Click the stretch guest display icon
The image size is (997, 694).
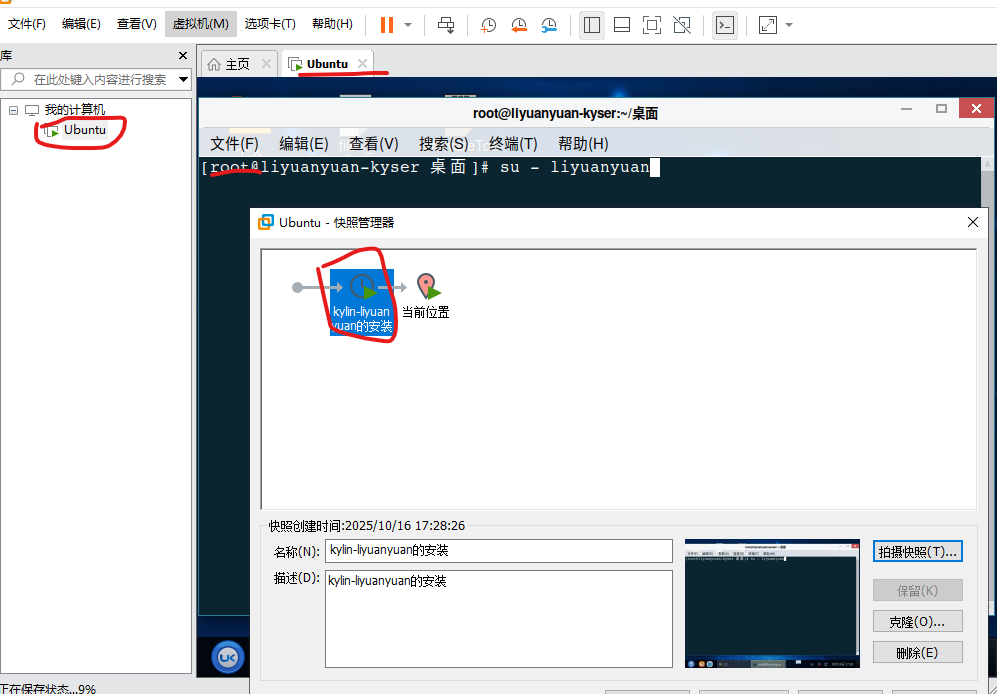(768, 25)
